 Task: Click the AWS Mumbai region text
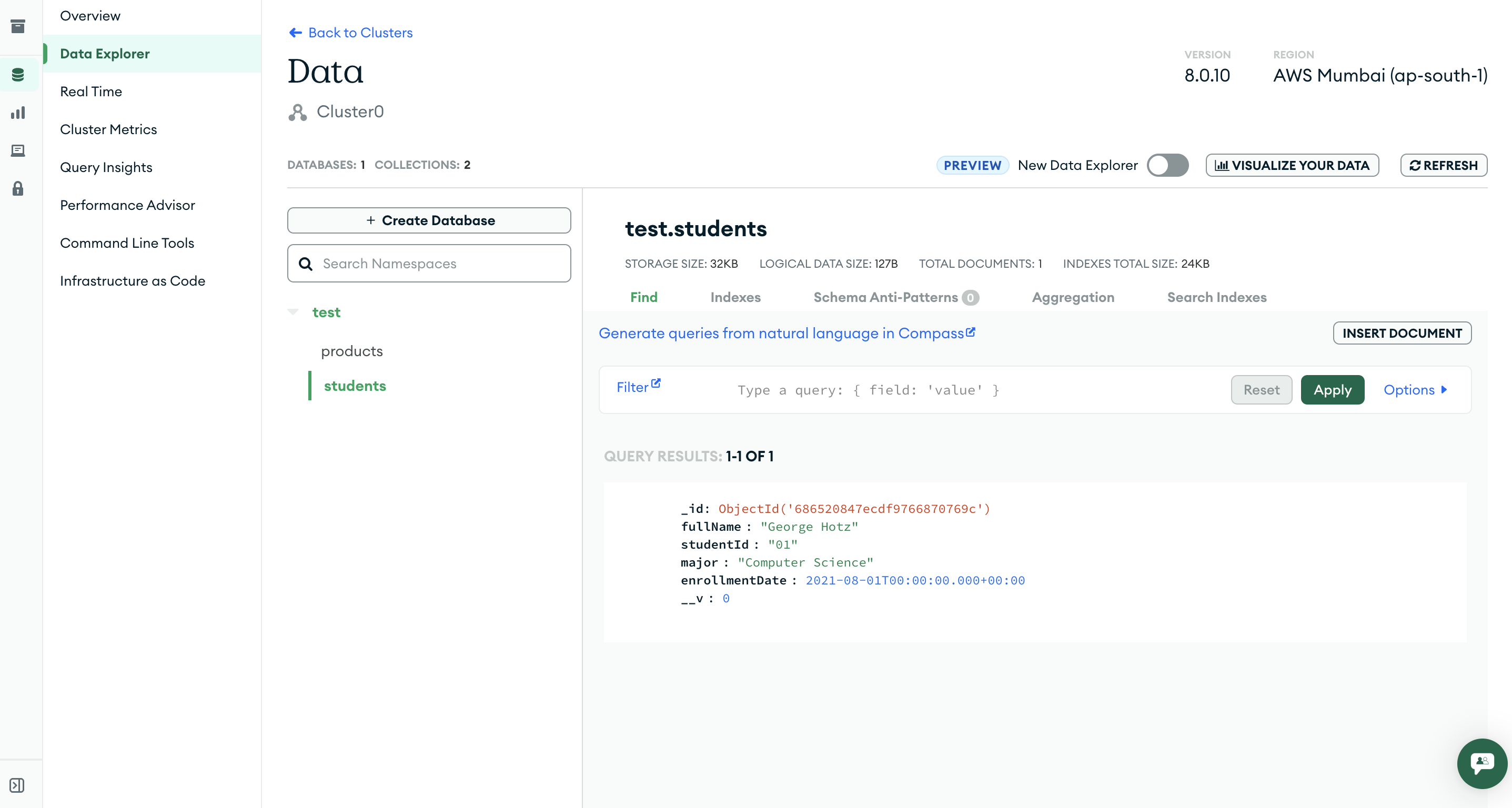click(x=1380, y=76)
